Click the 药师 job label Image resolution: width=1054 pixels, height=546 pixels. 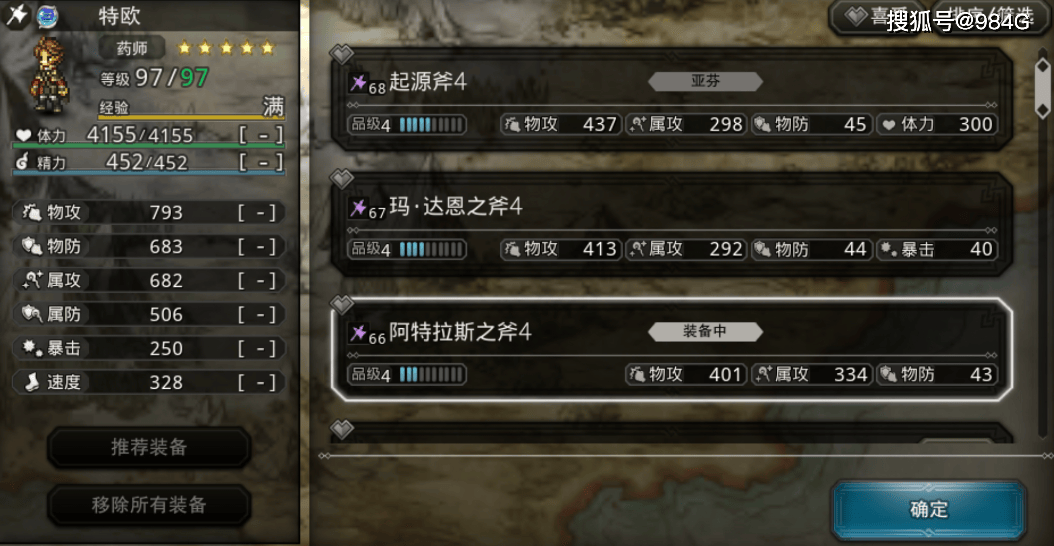click(132, 48)
